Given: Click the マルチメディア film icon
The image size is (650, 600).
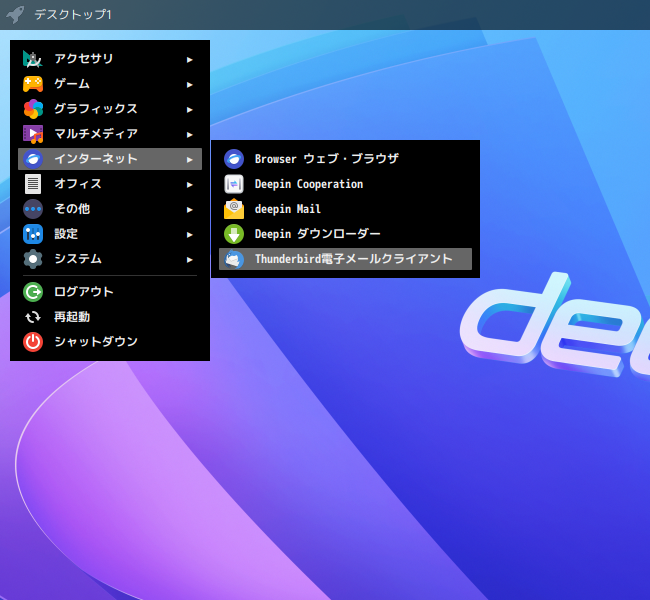Looking at the screenshot, I should (x=33, y=134).
